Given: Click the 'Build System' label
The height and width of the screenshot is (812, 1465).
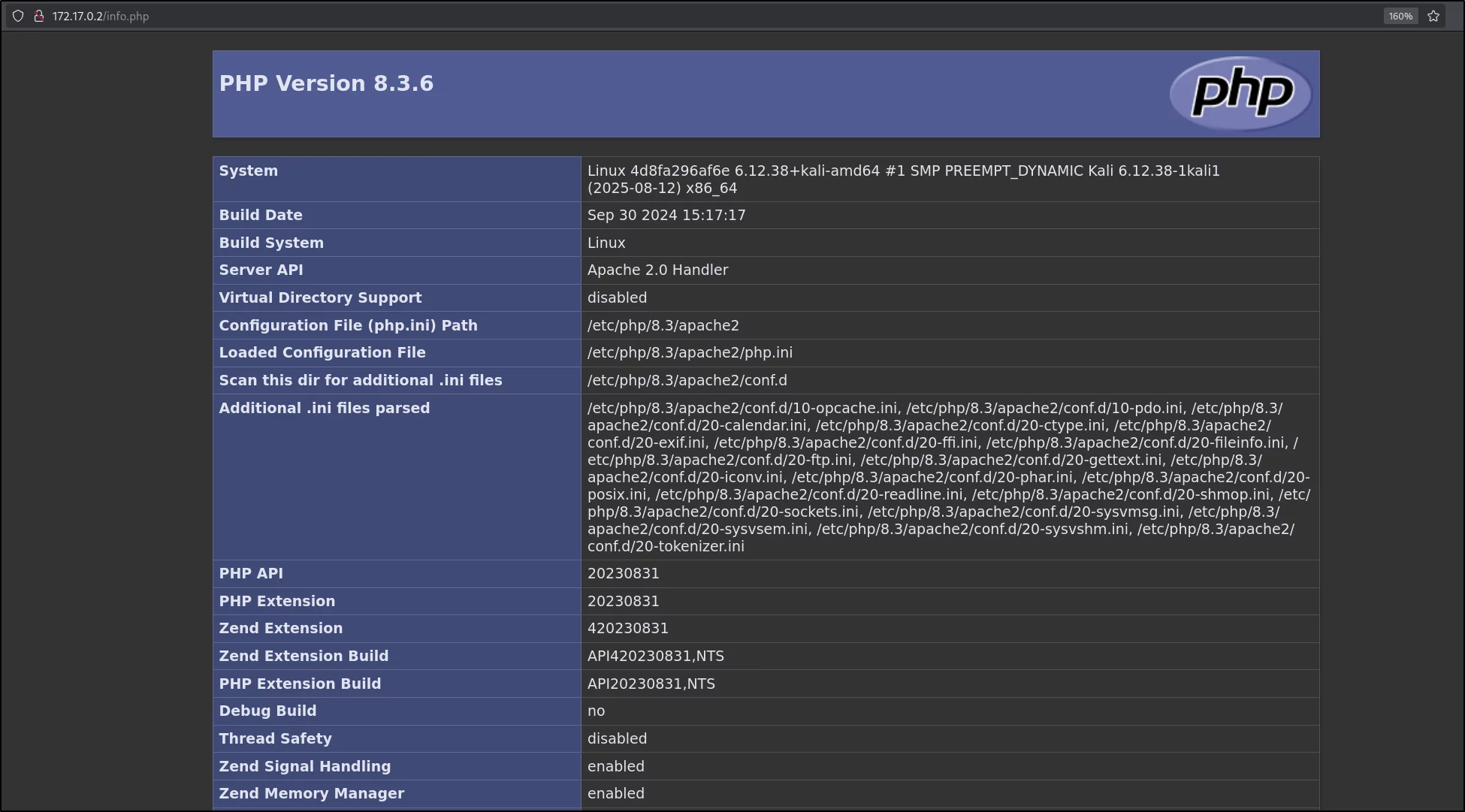Looking at the screenshot, I should 271,243.
